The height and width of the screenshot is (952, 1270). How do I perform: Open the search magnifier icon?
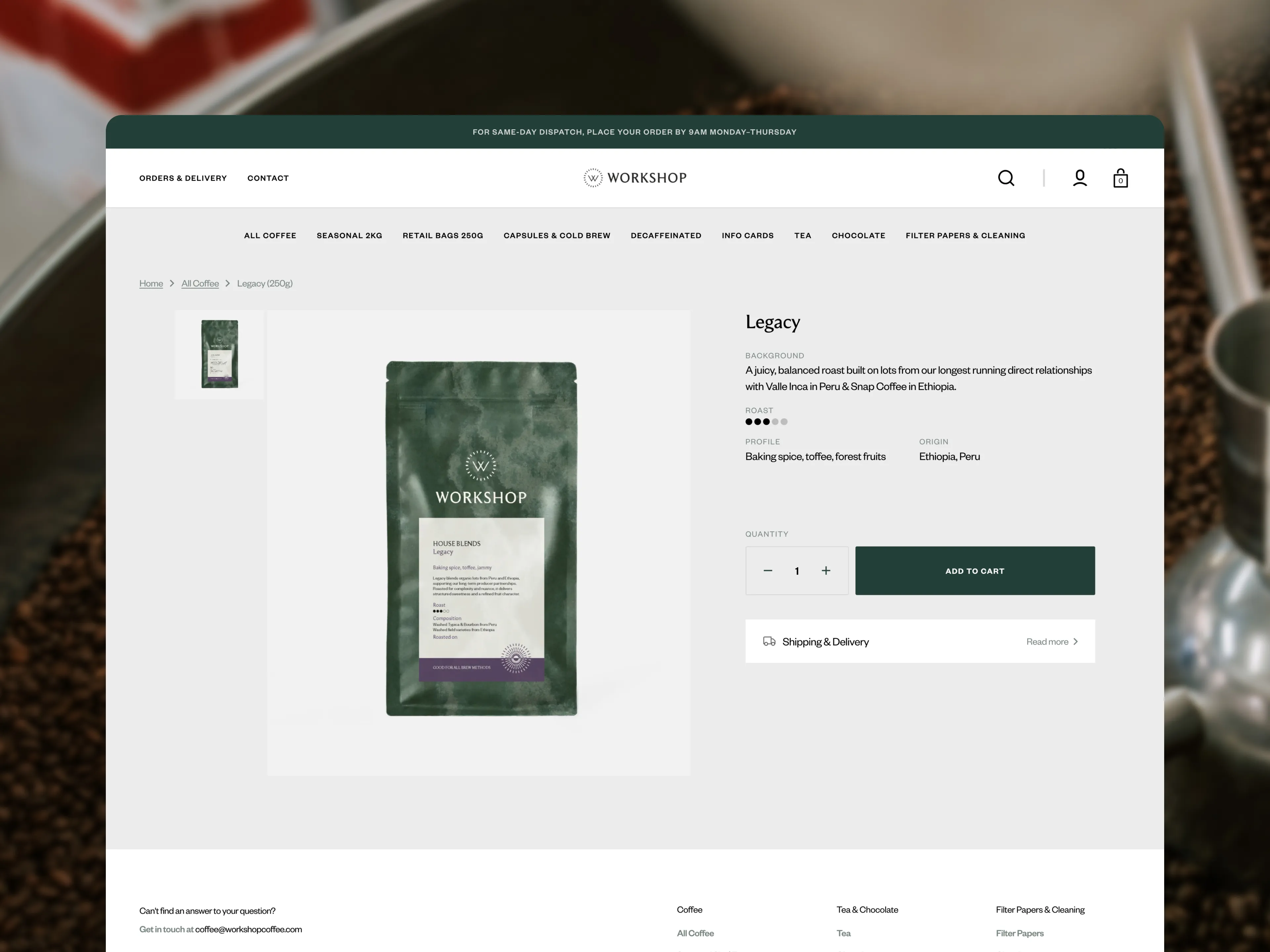tap(1006, 178)
